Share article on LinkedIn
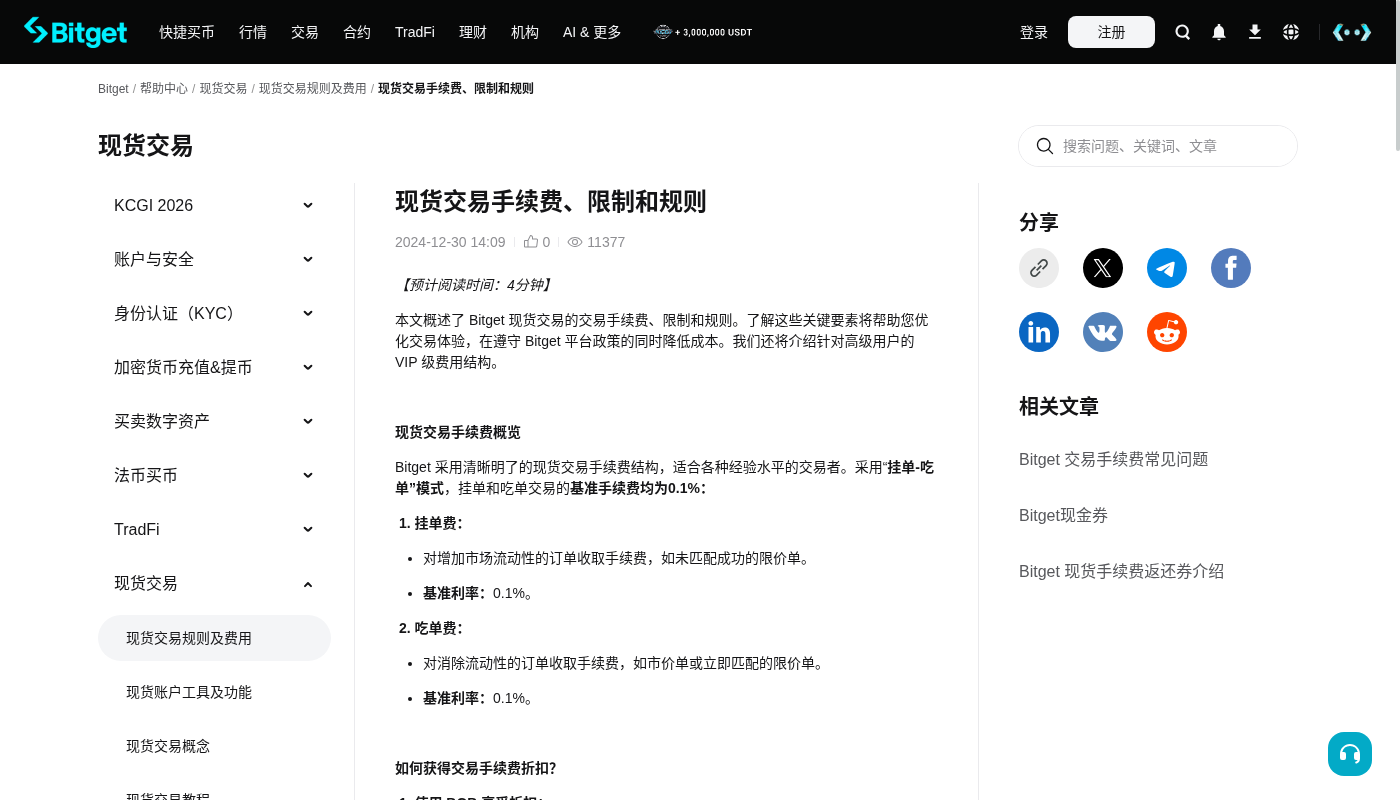The height and width of the screenshot is (800, 1400). 1039,332
